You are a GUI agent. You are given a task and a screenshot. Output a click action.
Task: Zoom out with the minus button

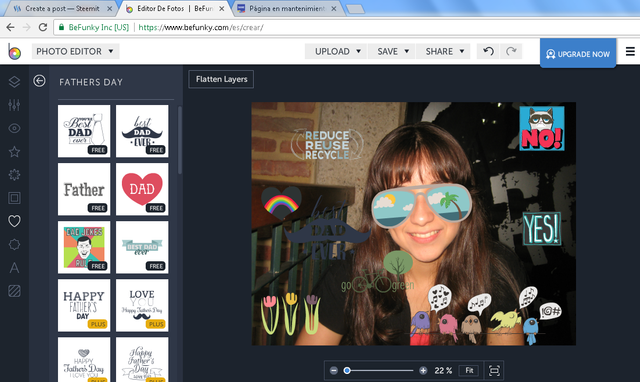coord(334,371)
